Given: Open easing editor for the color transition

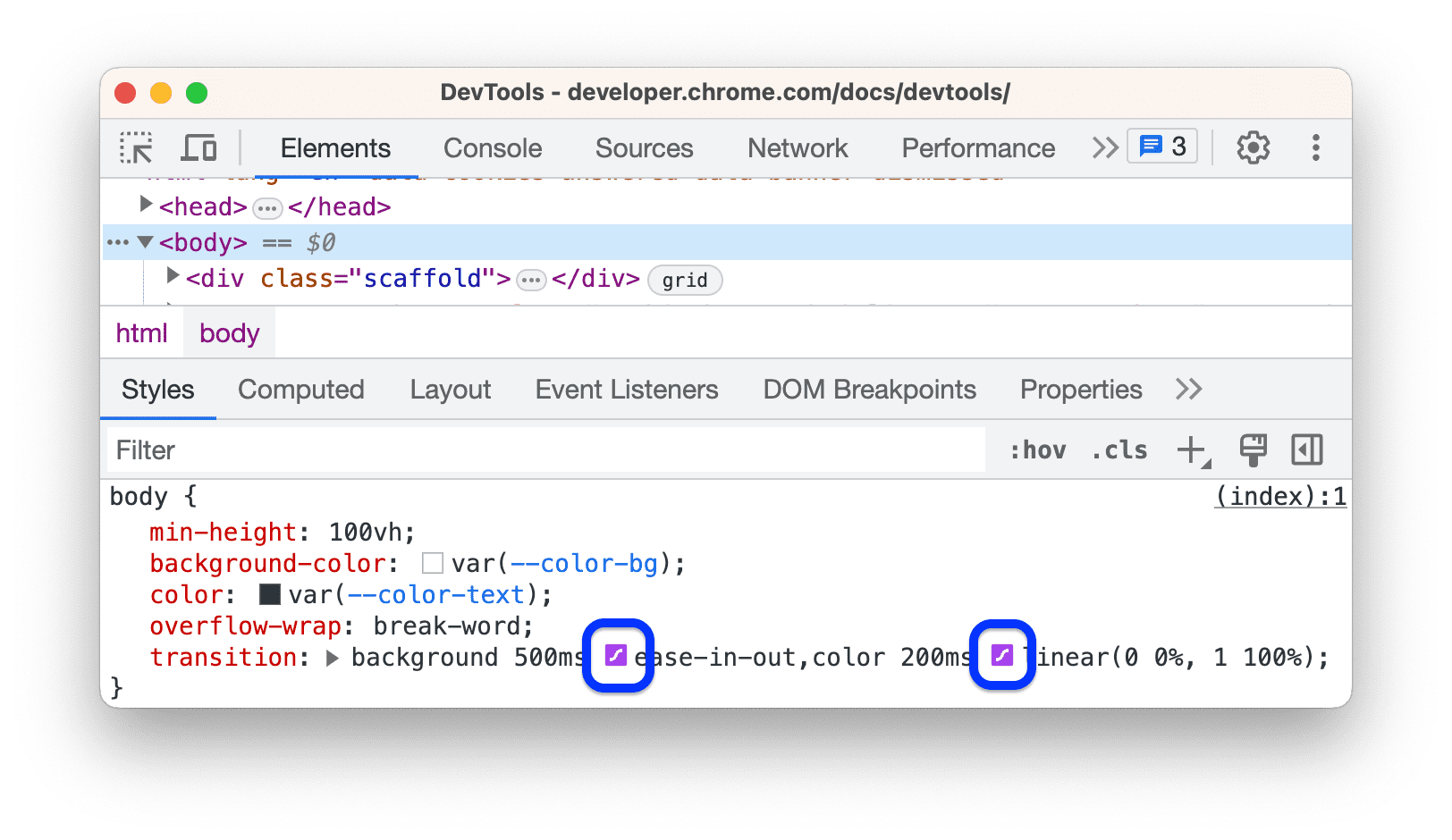Looking at the screenshot, I should click(x=1002, y=657).
